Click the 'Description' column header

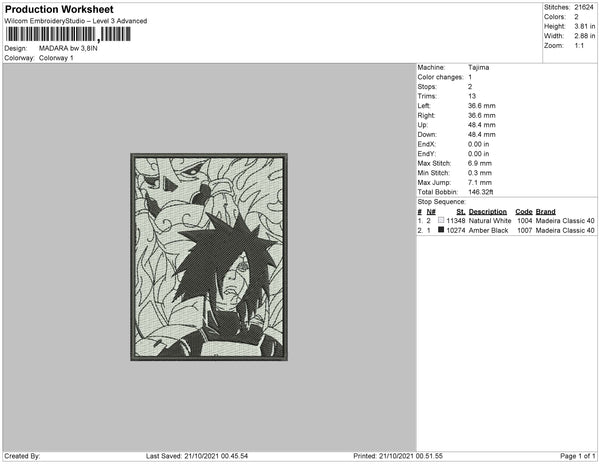488,212
